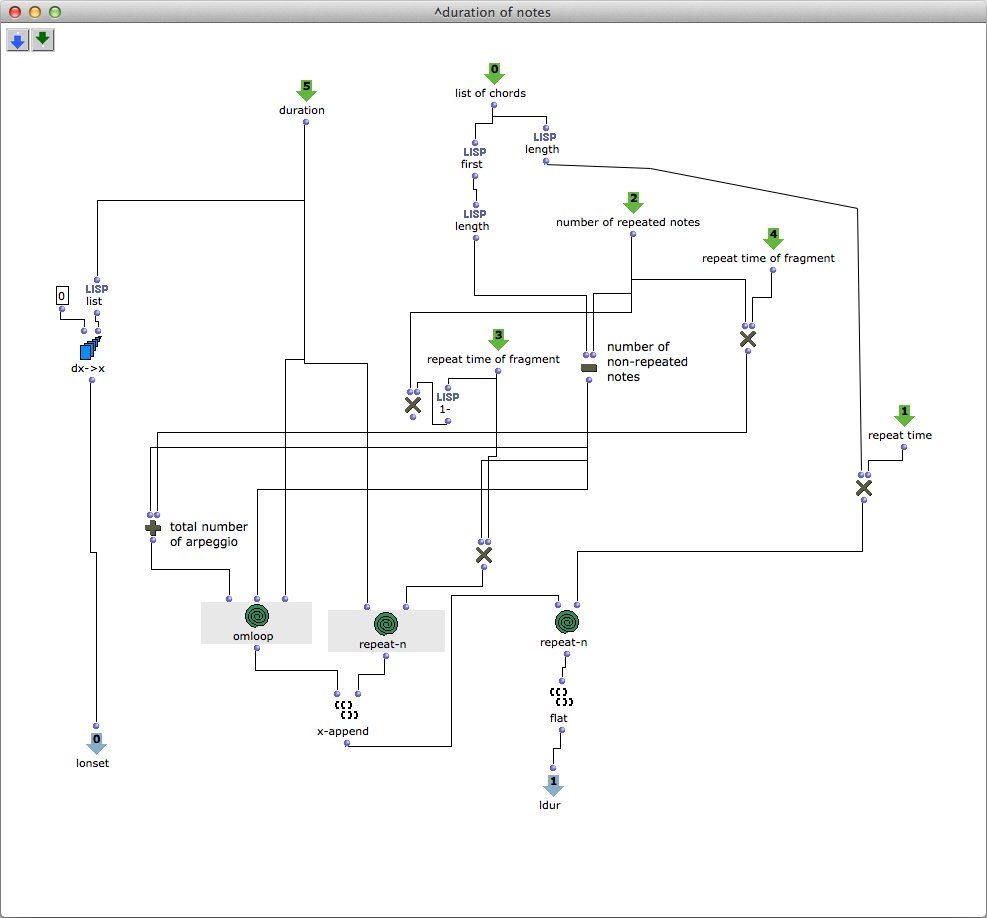Select the LISP 1- function box
This screenshot has height=918, width=987.
click(447, 402)
